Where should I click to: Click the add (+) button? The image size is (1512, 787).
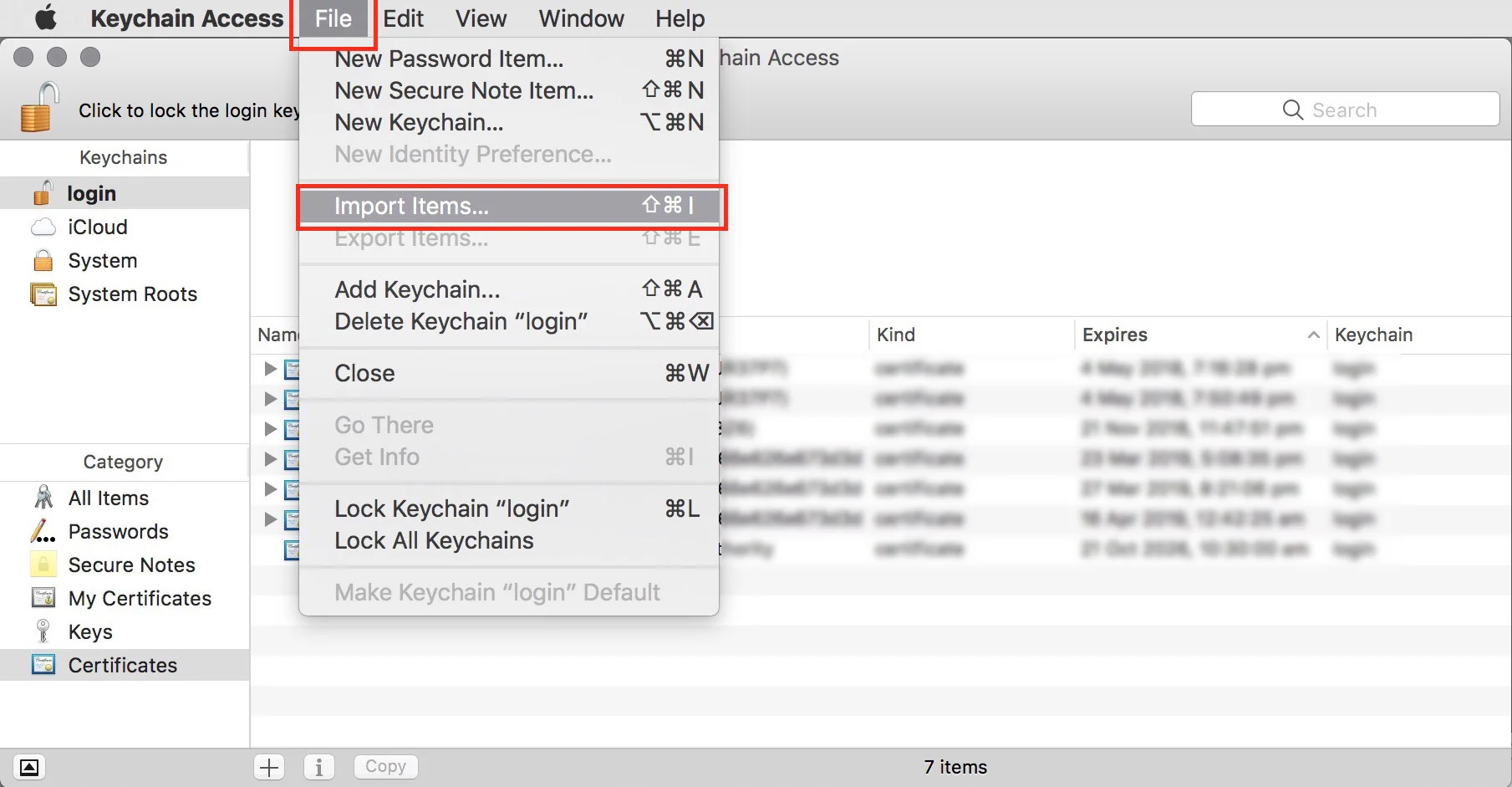(269, 767)
